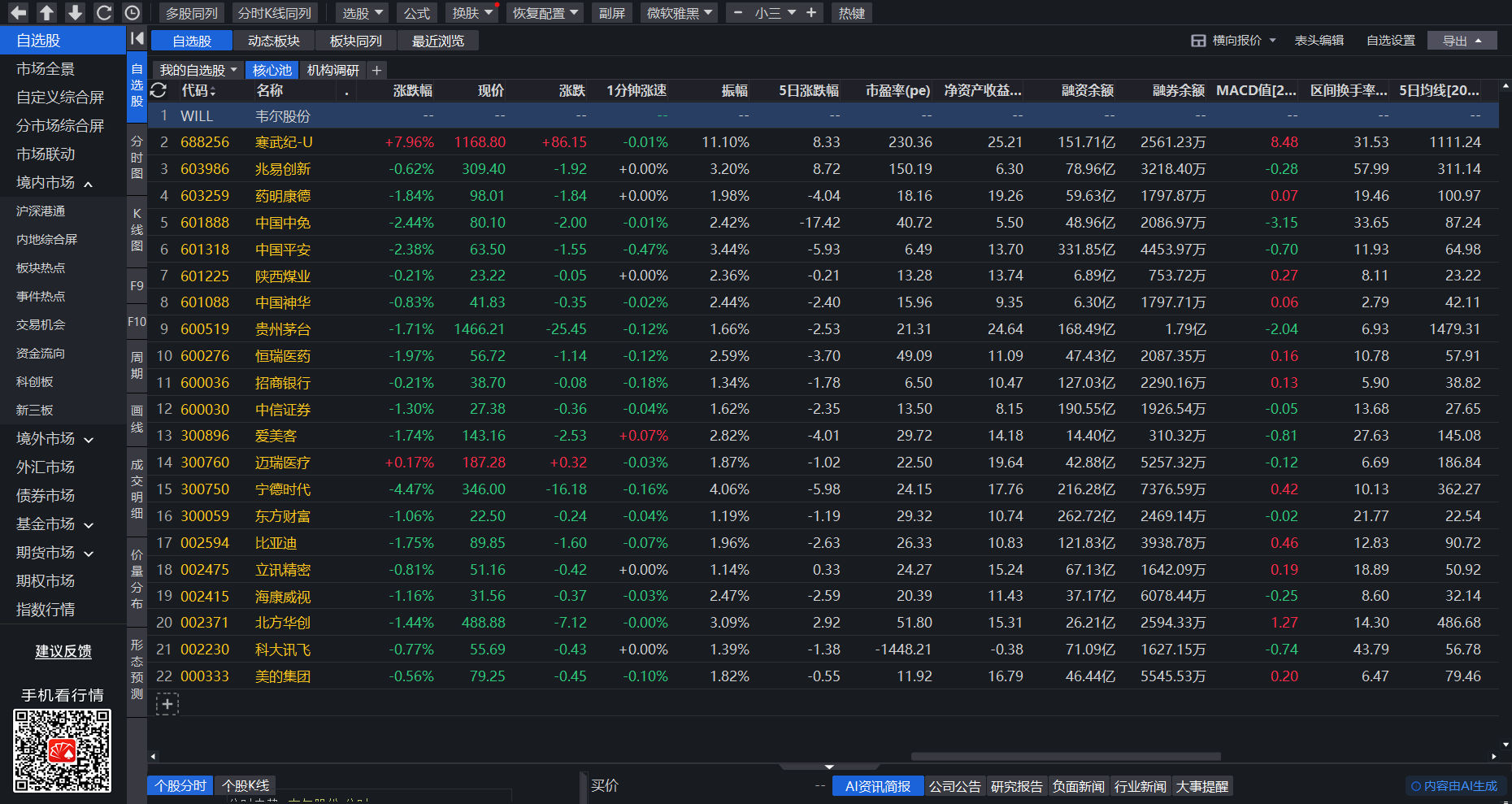Image resolution: width=1512 pixels, height=804 pixels.
Task: Select the 核心池 watchlist tab
Action: tap(272, 71)
